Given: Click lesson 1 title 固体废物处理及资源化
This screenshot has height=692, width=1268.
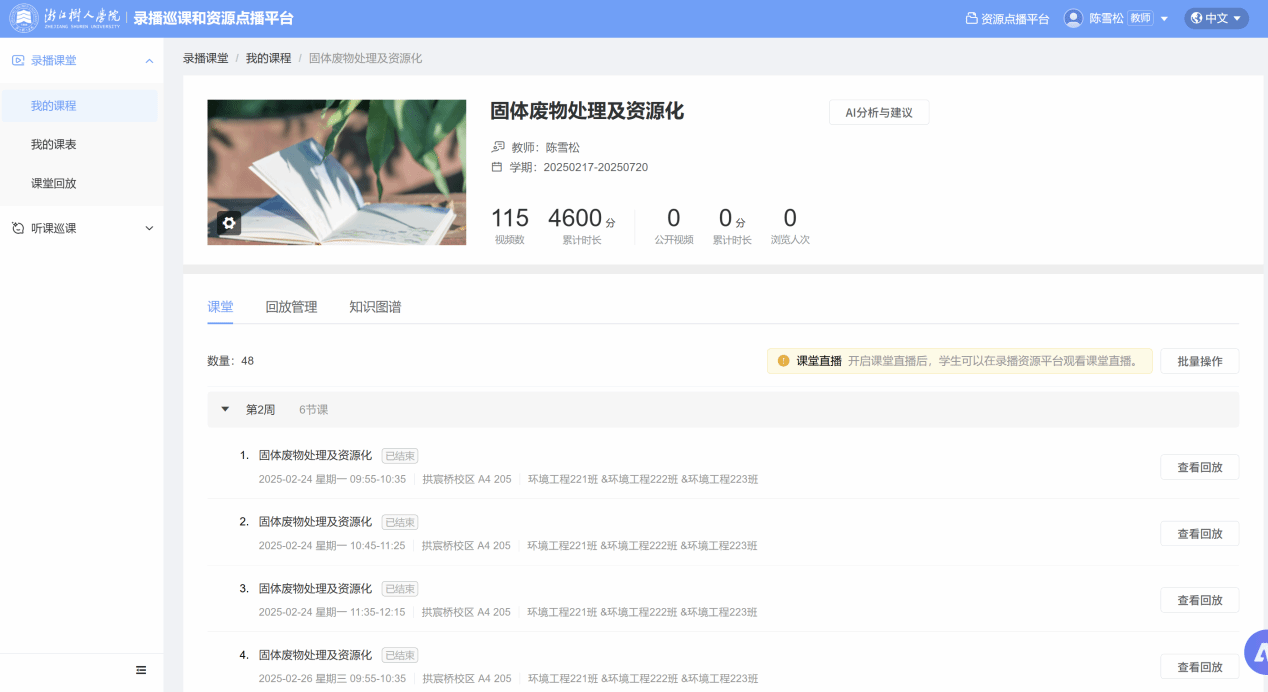Looking at the screenshot, I should click(x=315, y=455).
